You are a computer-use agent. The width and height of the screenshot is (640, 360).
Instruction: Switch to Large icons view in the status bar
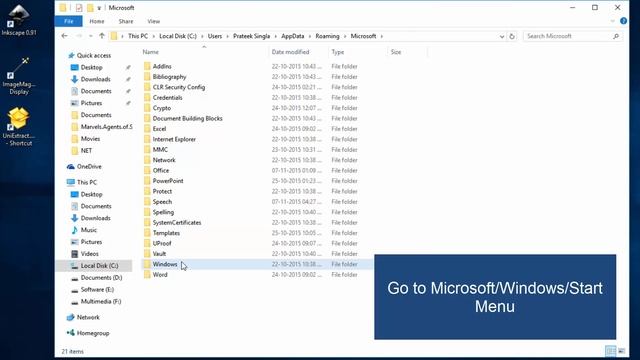(x=621, y=351)
